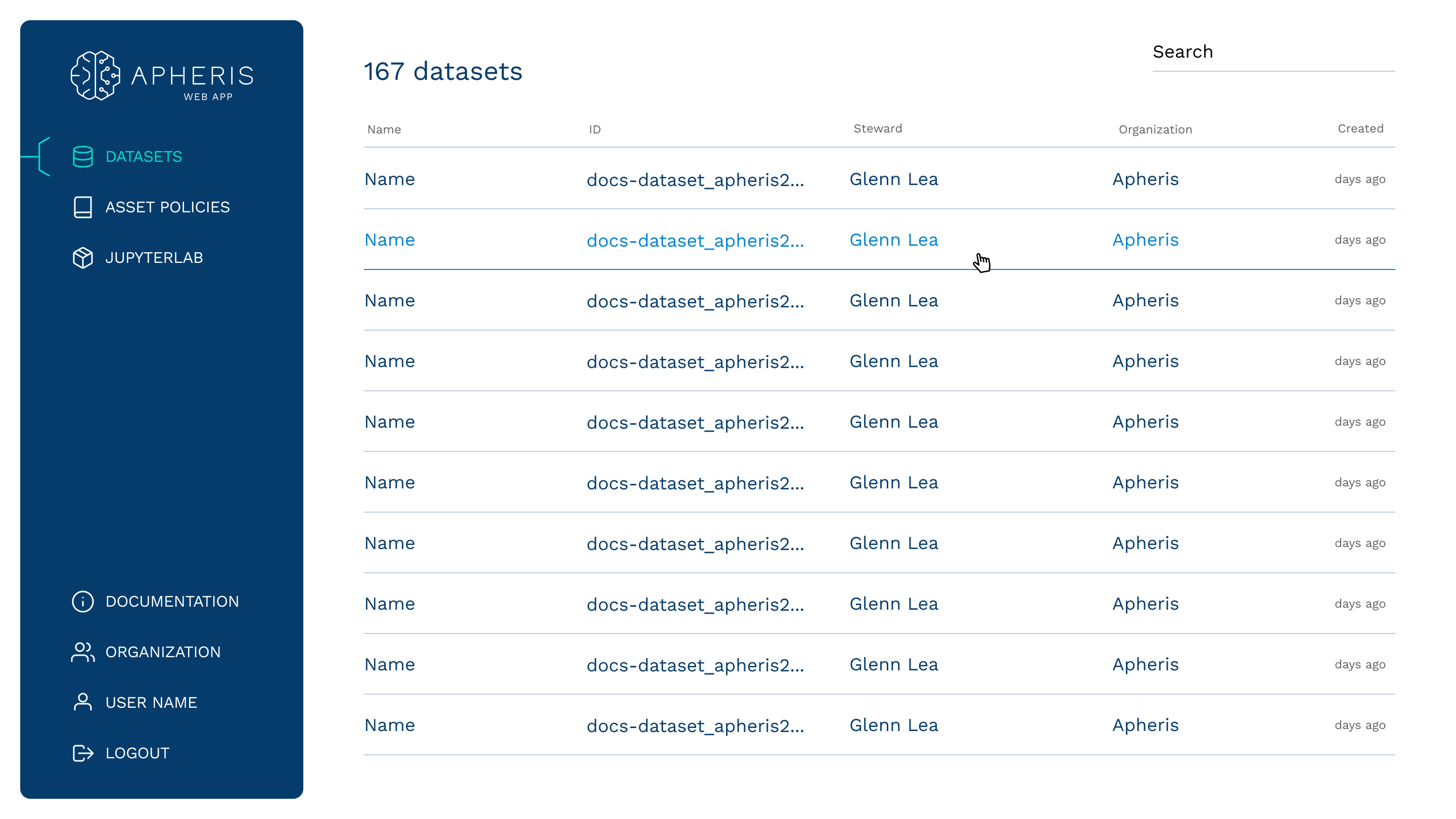Image resolution: width=1456 pixels, height=819 pixels.
Task: Click the Logout arrow icon
Action: coord(82,753)
